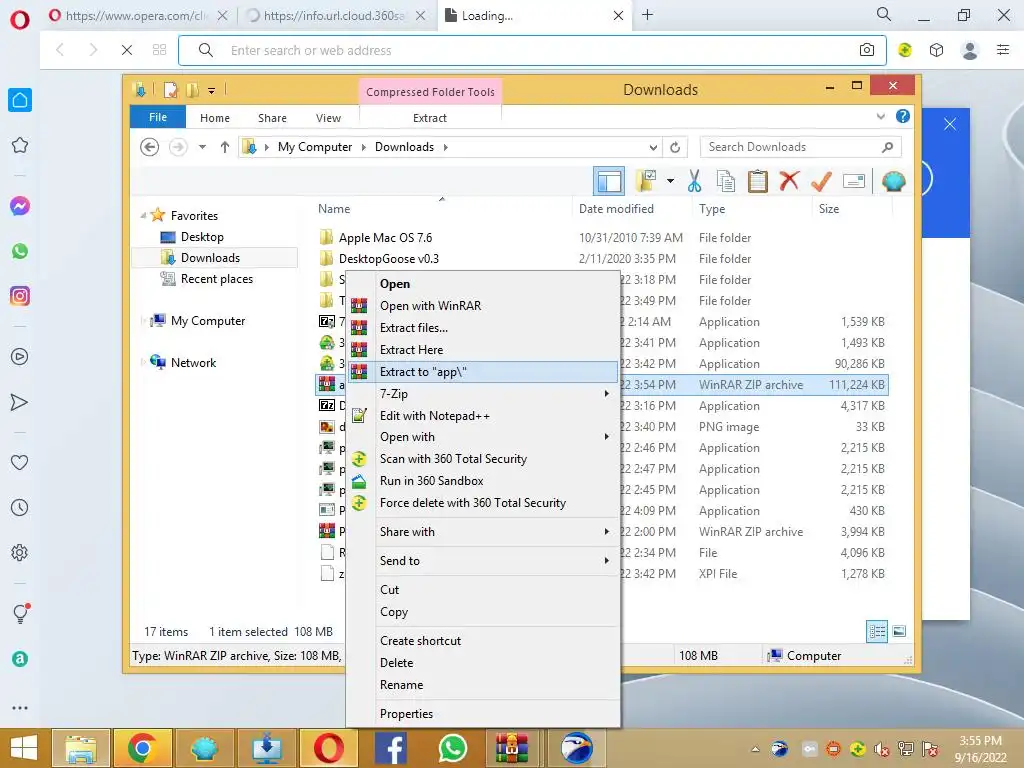Open Desktop in Favorites
Viewport: 1024px width, 768px height.
[x=202, y=237]
